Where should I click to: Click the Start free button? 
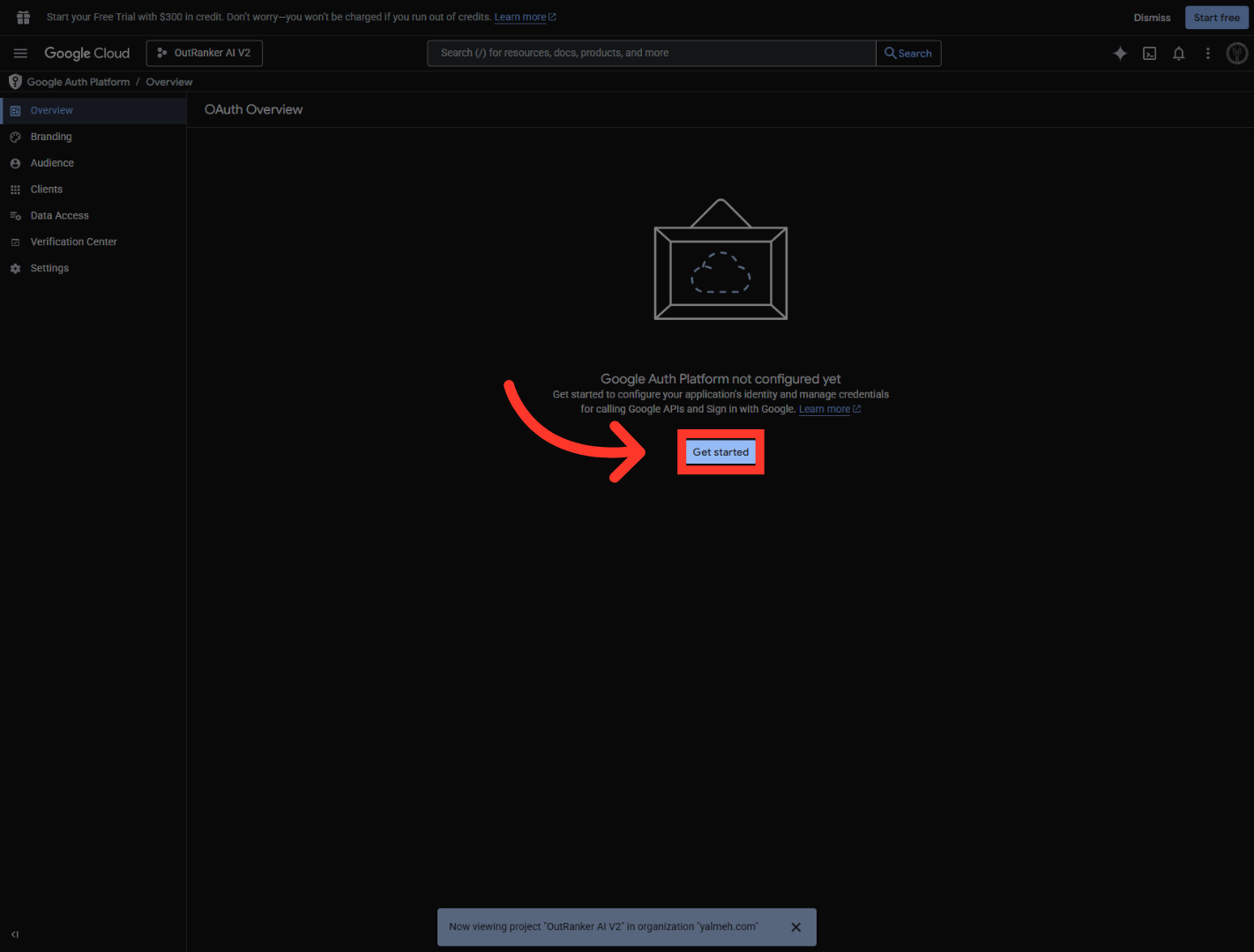(1217, 18)
